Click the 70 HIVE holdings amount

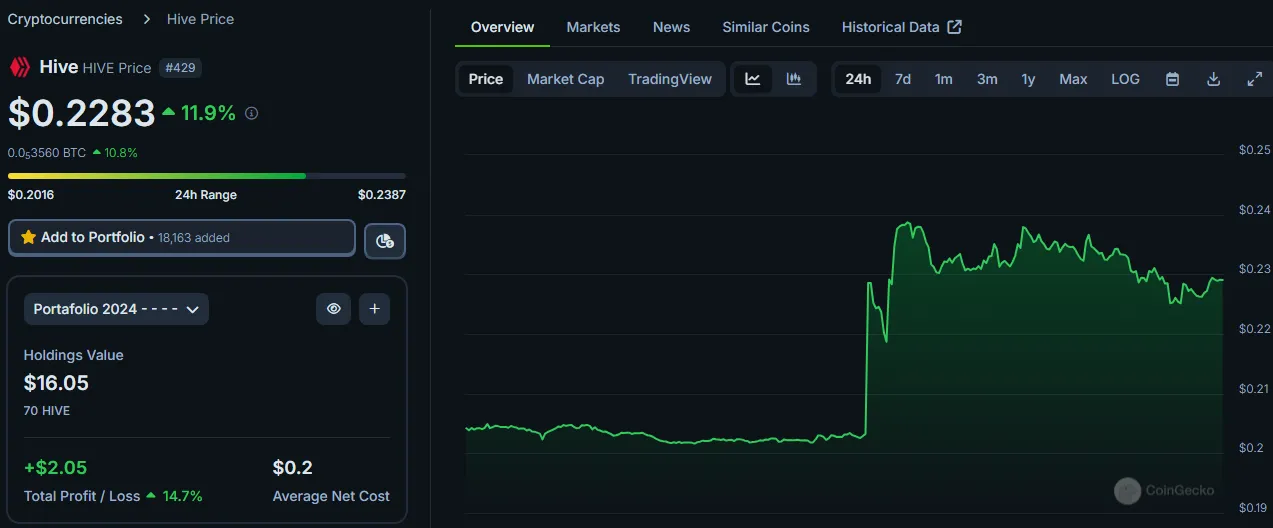(47, 411)
